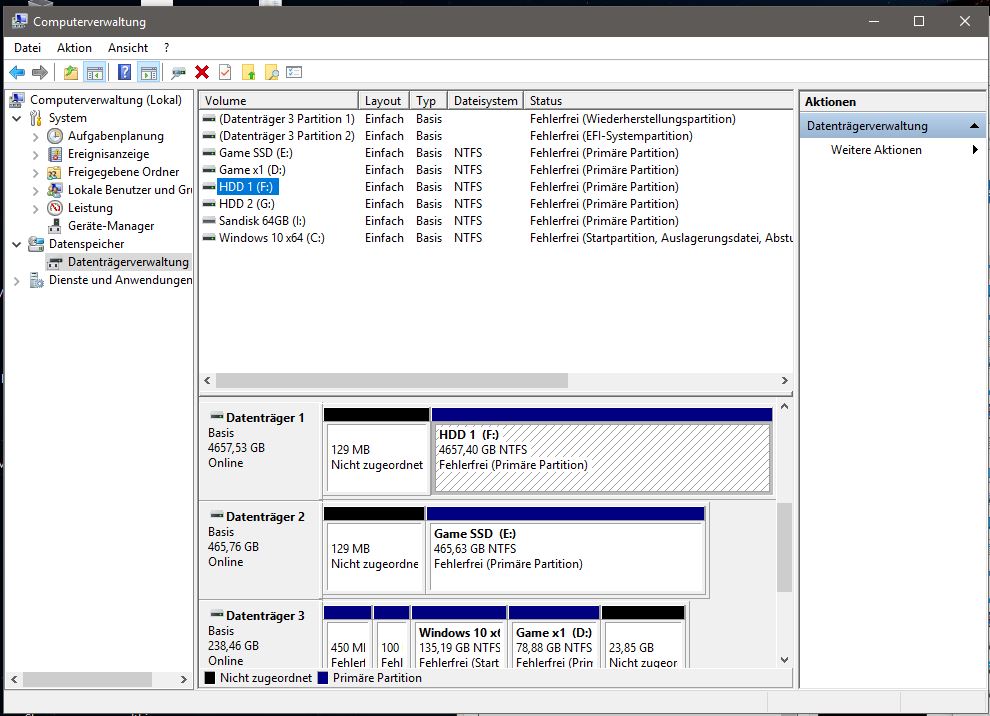Open the Aktion menu
Screen dimensions: 990x716
[74, 48]
